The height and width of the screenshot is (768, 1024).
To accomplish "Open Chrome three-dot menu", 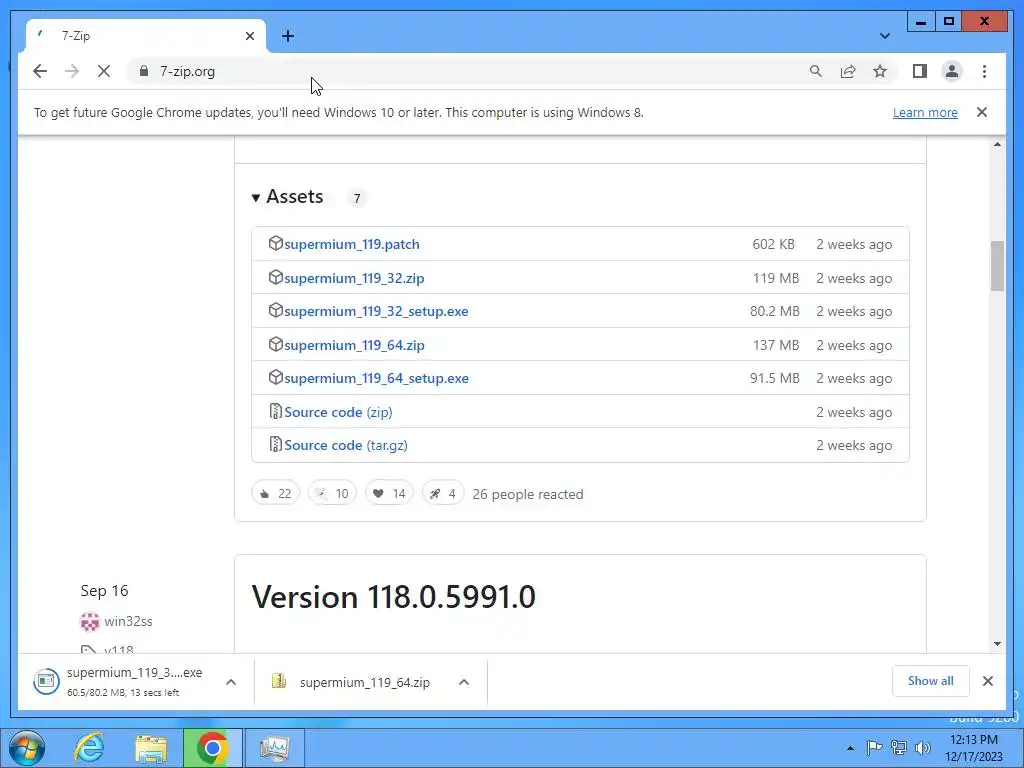I will click(x=984, y=71).
